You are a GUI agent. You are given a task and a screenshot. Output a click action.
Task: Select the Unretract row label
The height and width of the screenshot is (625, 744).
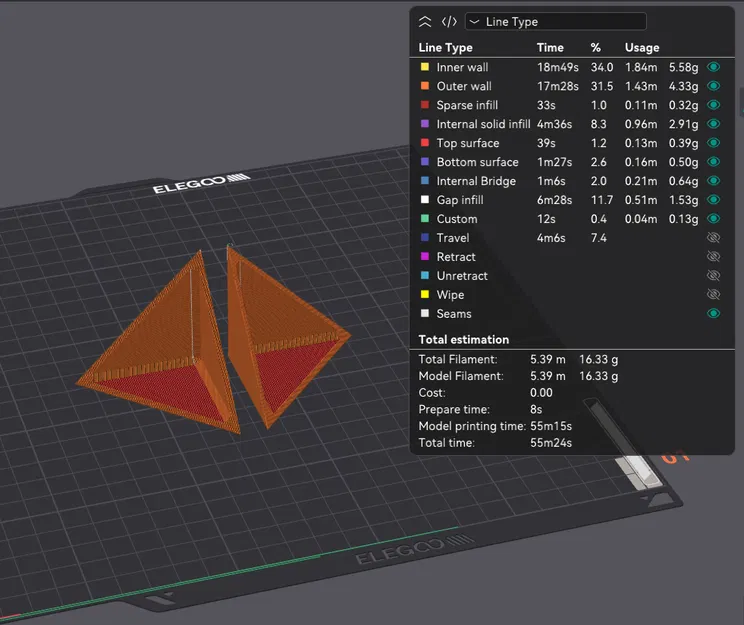click(x=462, y=276)
